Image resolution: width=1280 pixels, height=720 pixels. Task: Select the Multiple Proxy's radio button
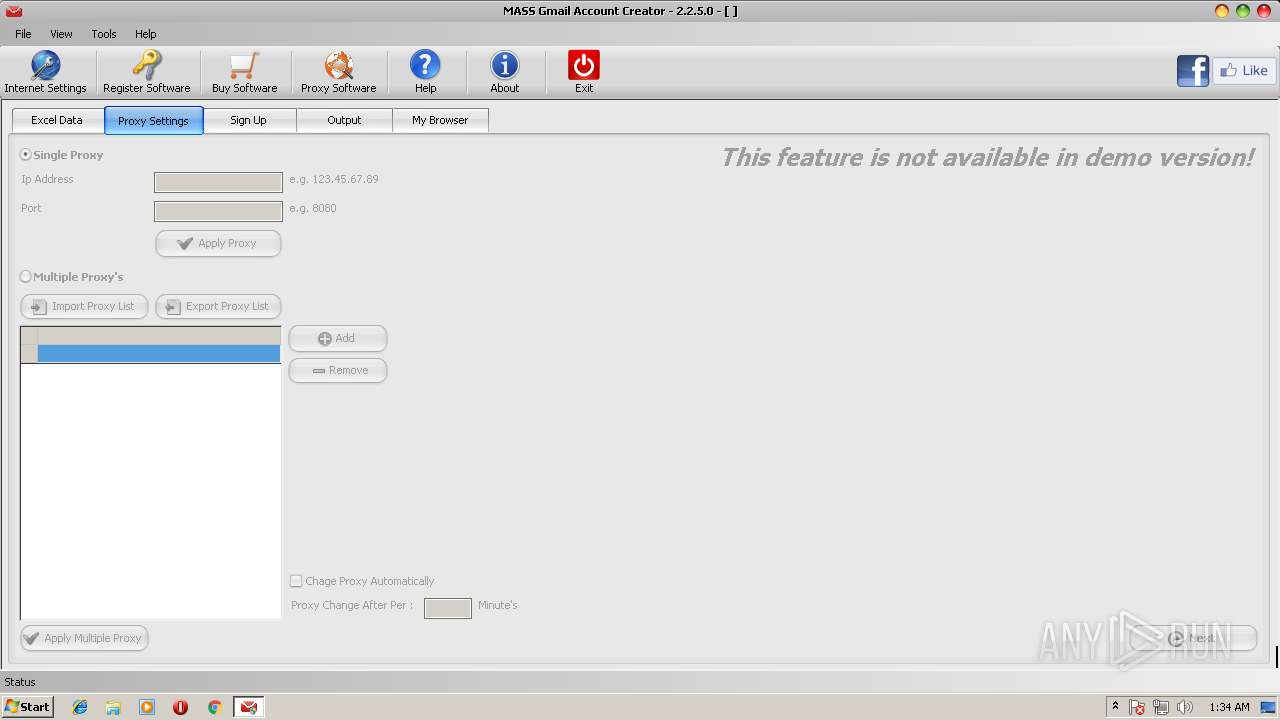click(26, 277)
